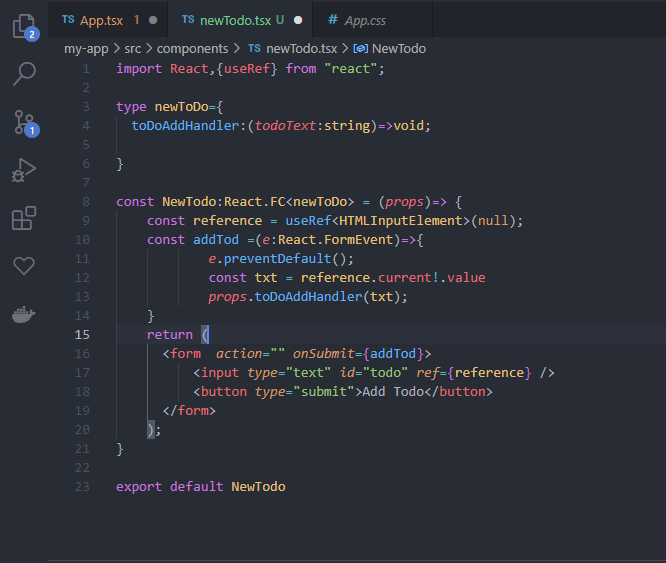Screen dimensions: 666x563
Task: Open the Run and Debug view
Action: point(24,170)
